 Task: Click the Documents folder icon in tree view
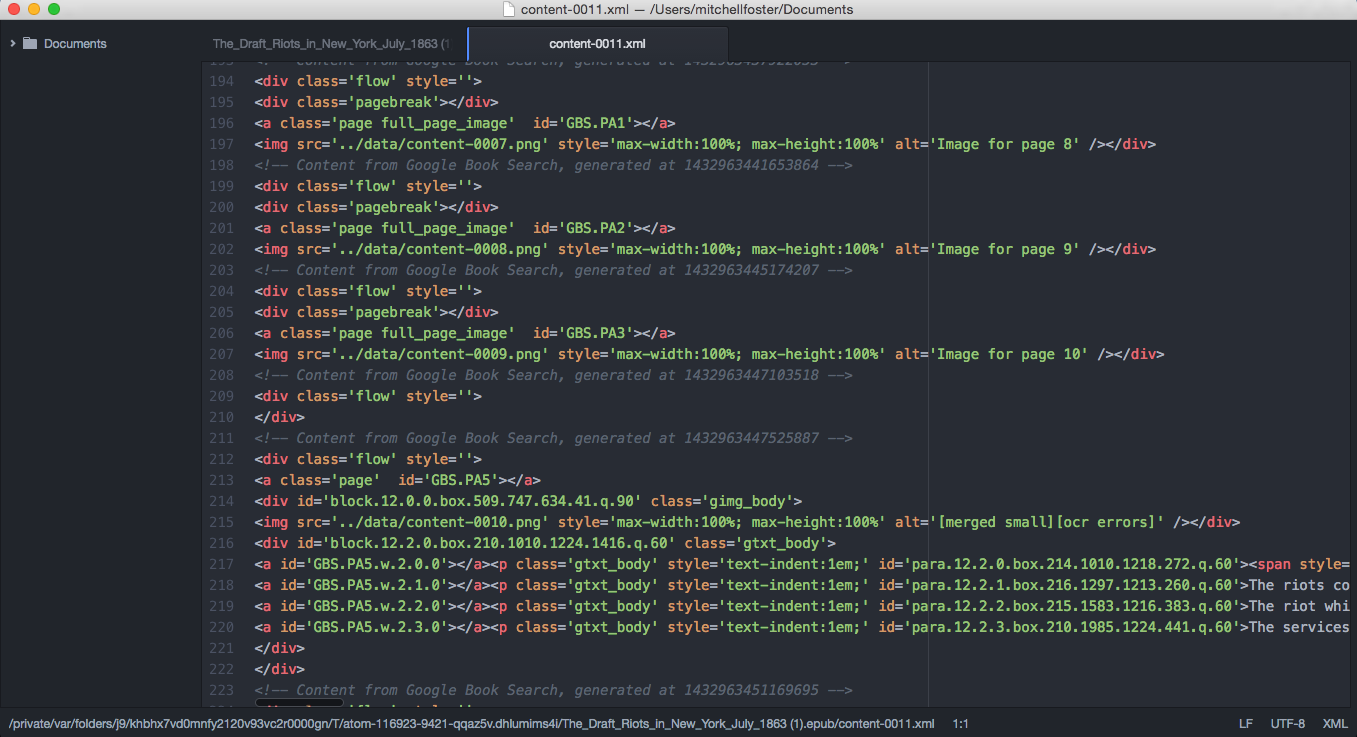click(x=30, y=44)
